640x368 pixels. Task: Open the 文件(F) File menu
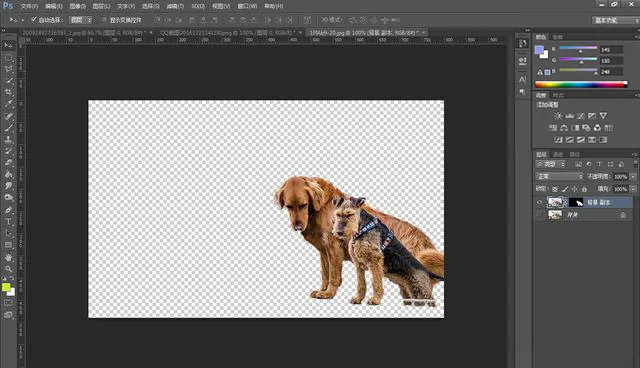click(x=29, y=6)
